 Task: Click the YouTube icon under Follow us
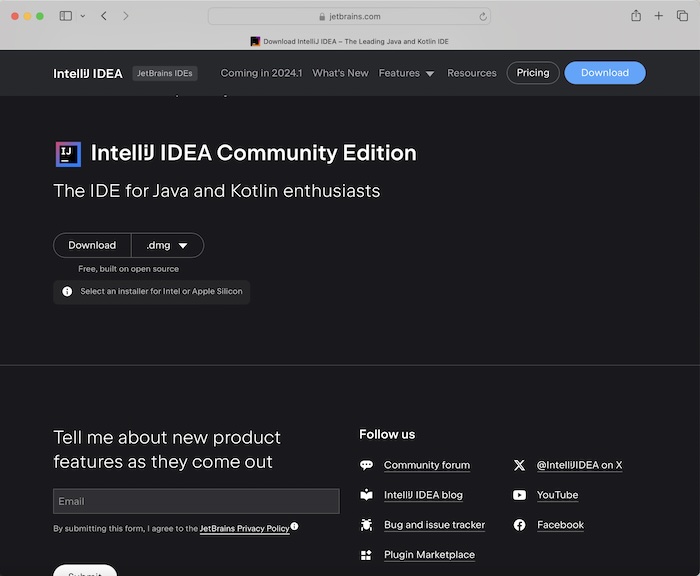519,495
